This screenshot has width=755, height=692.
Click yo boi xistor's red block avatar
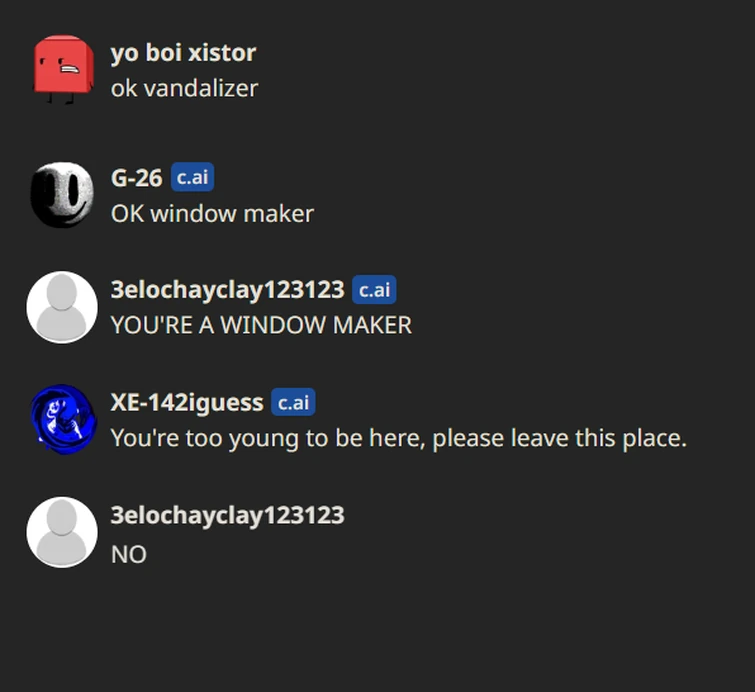coord(63,69)
